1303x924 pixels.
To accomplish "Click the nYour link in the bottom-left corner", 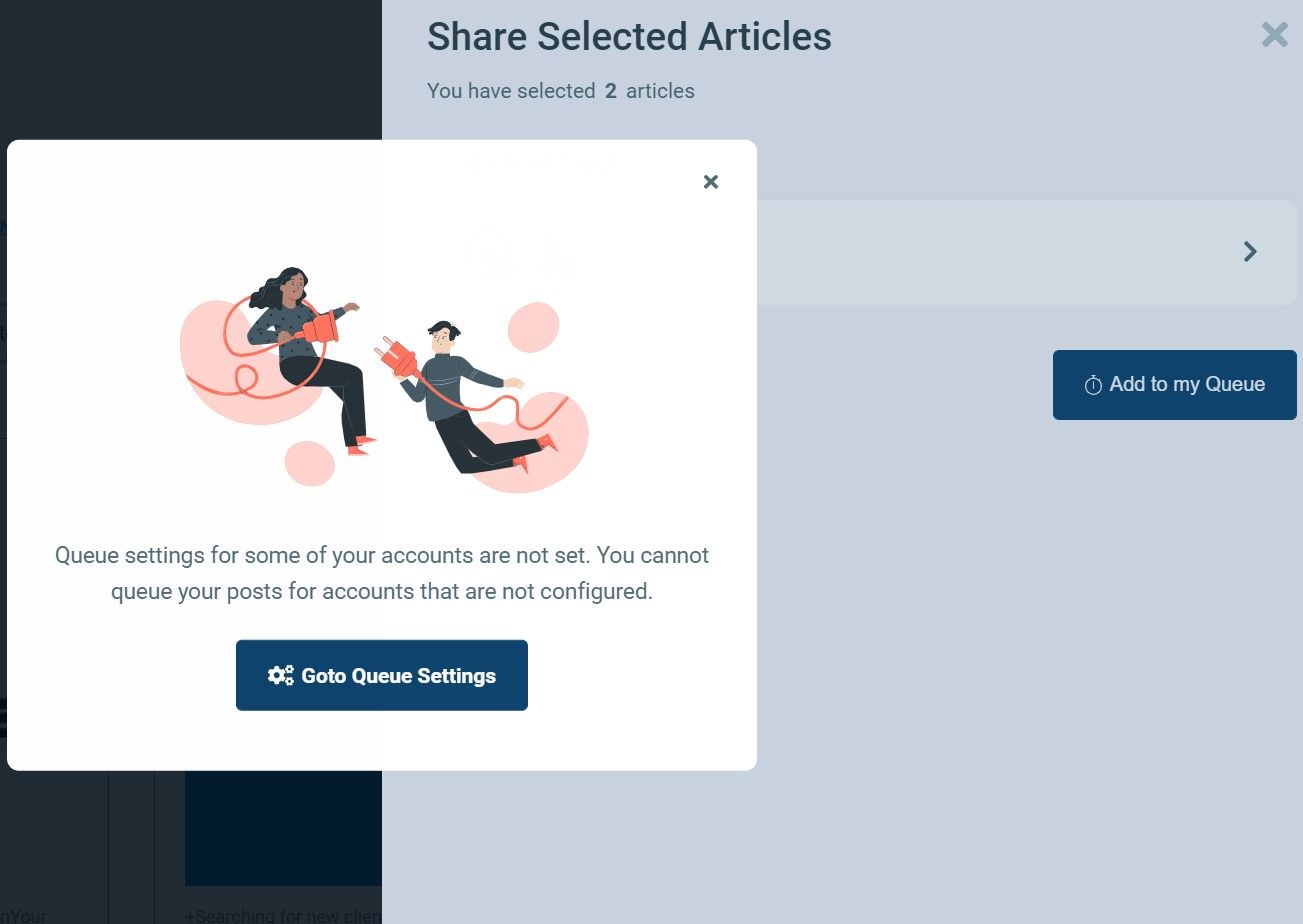I will click(25, 915).
